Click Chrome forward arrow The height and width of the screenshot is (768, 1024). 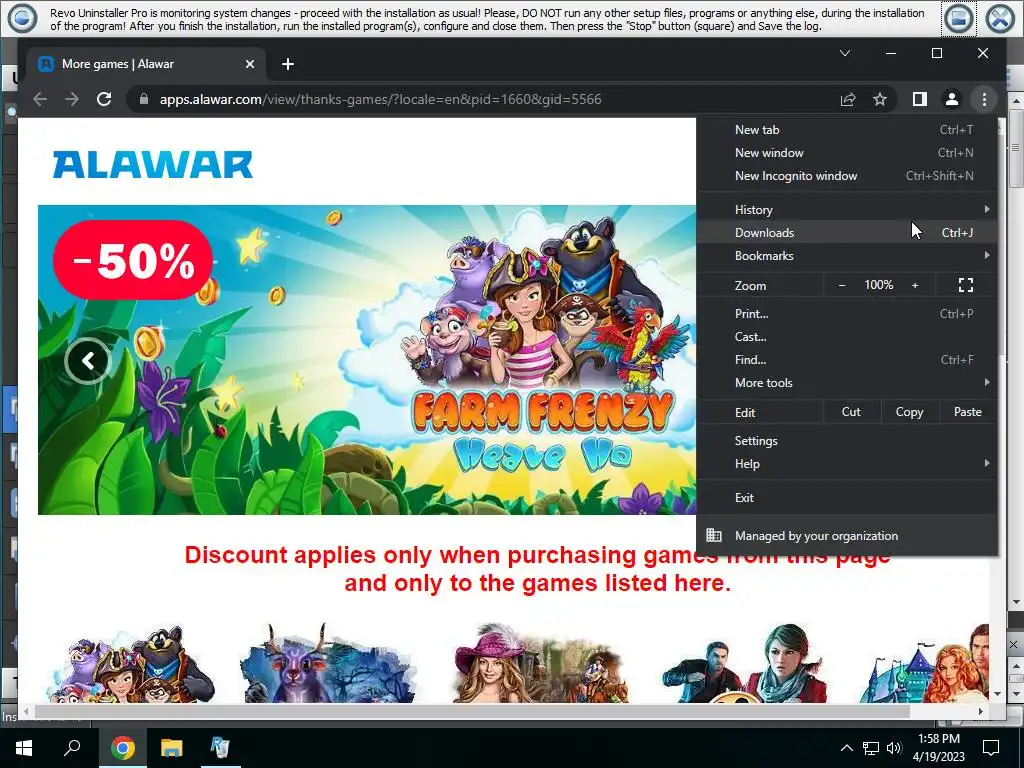pos(72,99)
